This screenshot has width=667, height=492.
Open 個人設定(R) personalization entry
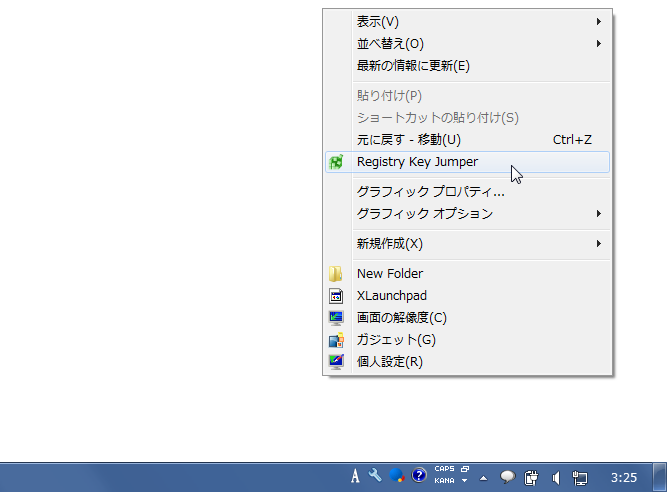[x=467, y=362]
